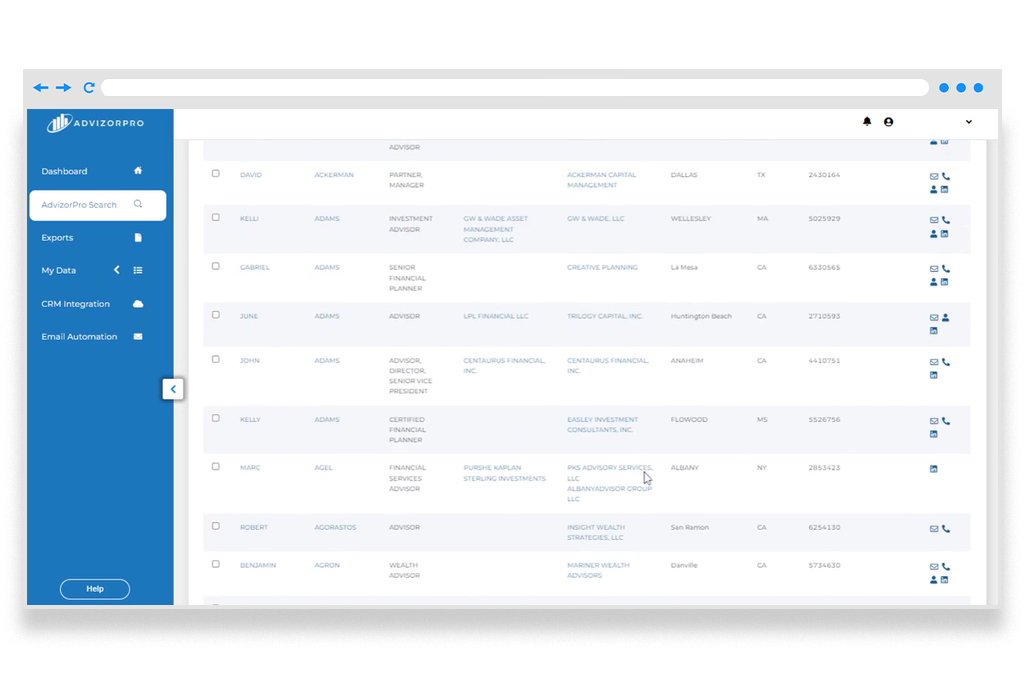
Task: Open LinkedIn icon for Marc Agel
Action: tap(934, 469)
